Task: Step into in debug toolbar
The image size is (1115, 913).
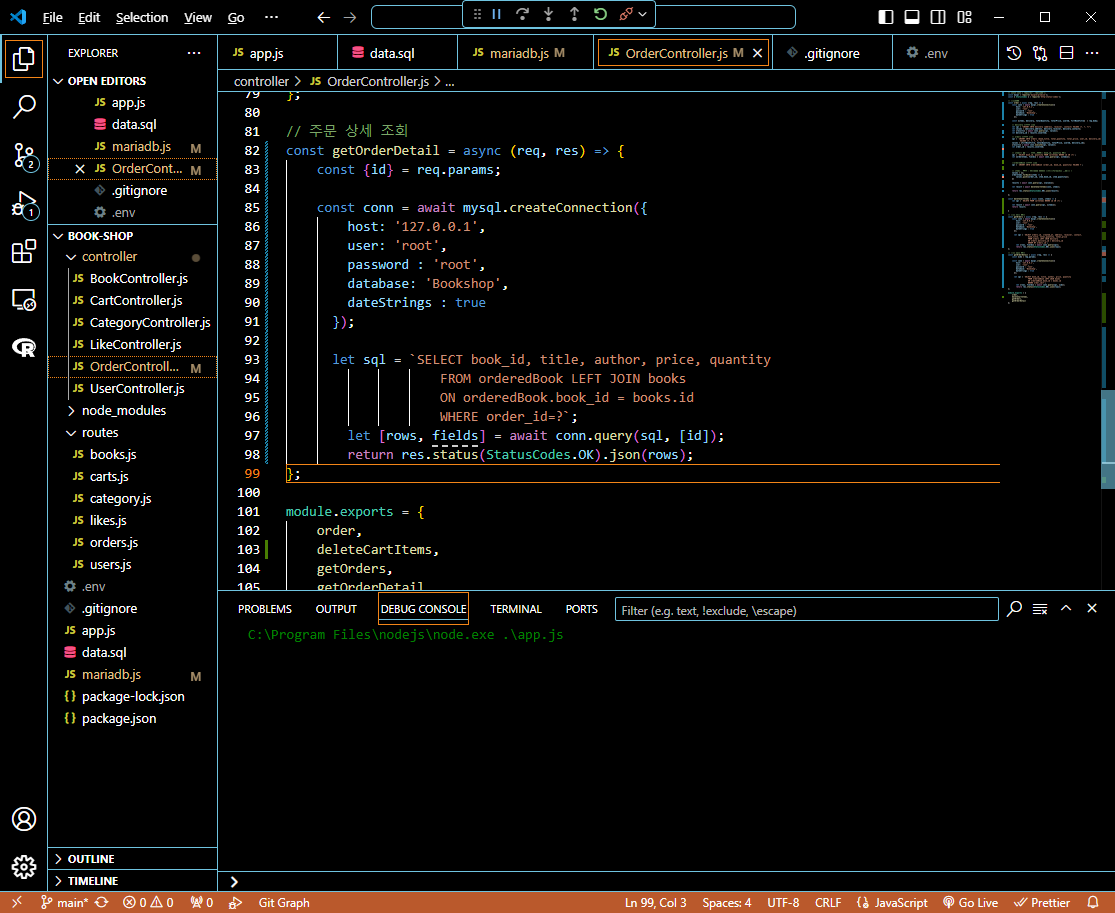Action: point(548,14)
